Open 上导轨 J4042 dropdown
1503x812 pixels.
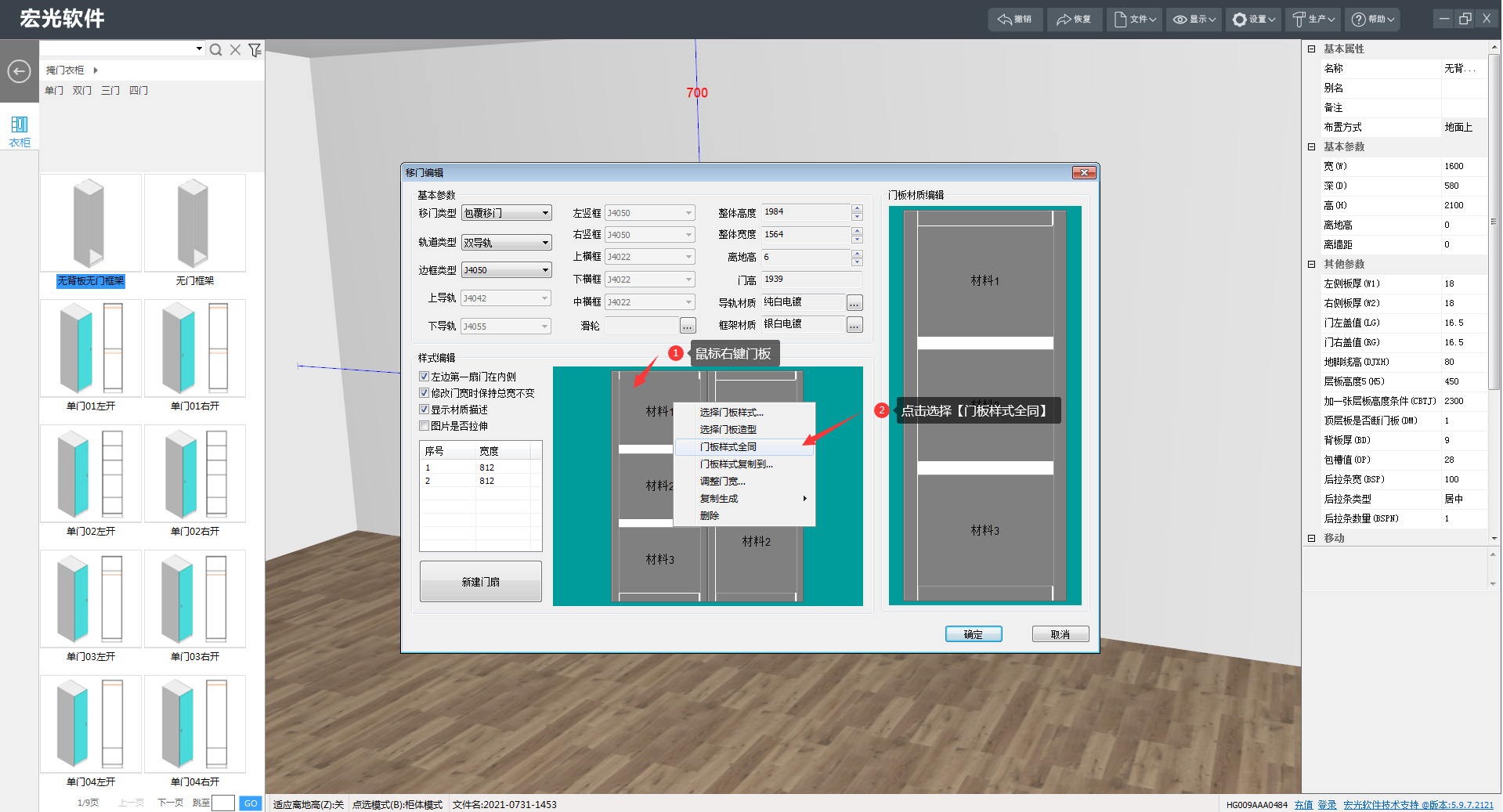click(x=506, y=298)
